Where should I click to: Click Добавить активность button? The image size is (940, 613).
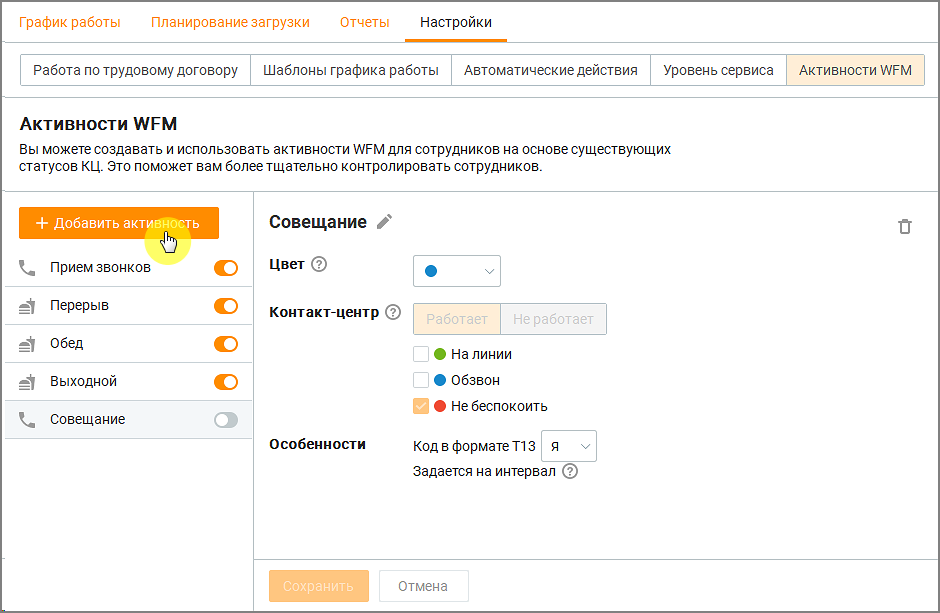[x=119, y=223]
